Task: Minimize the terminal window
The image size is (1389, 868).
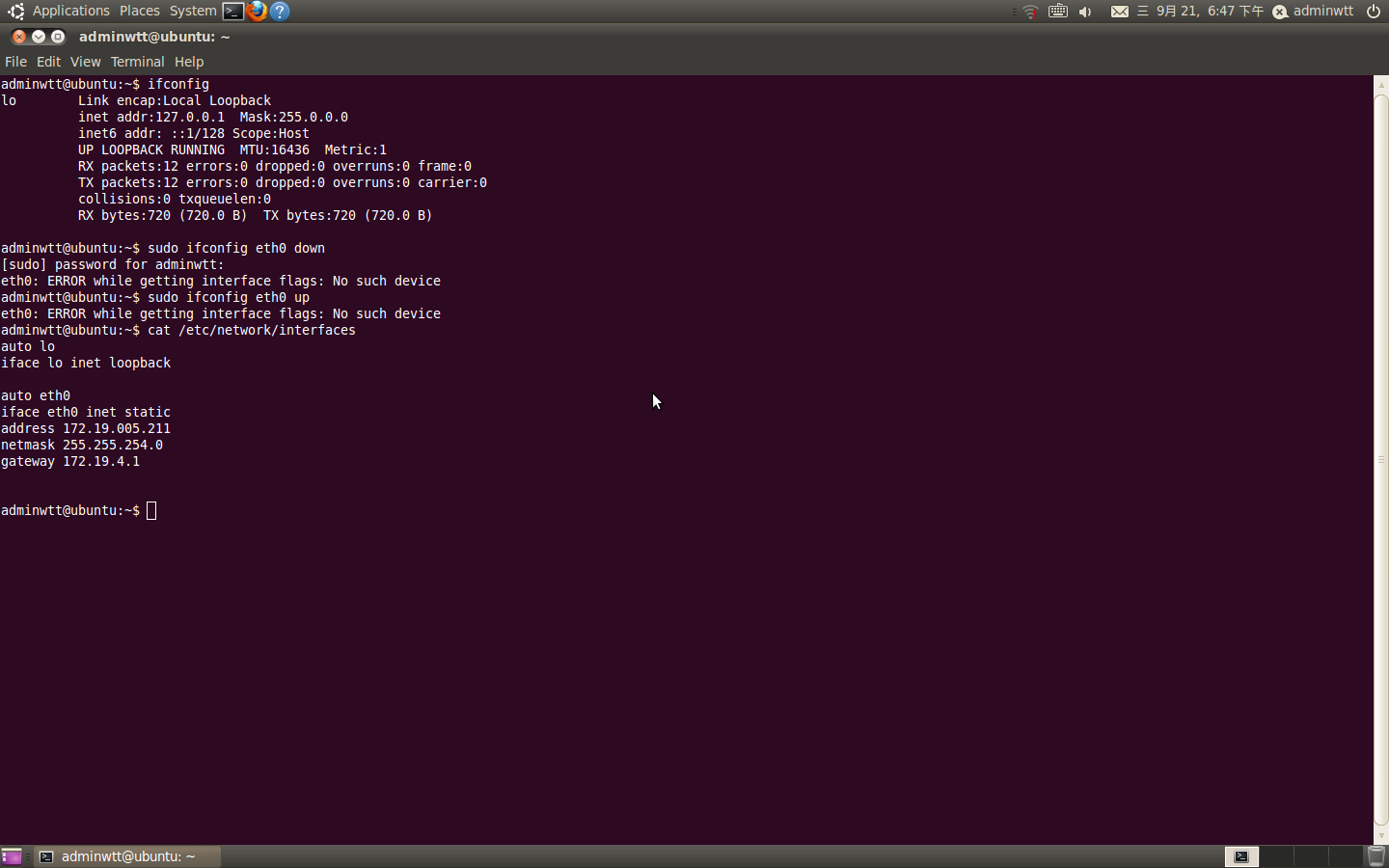Action: pos(39,37)
